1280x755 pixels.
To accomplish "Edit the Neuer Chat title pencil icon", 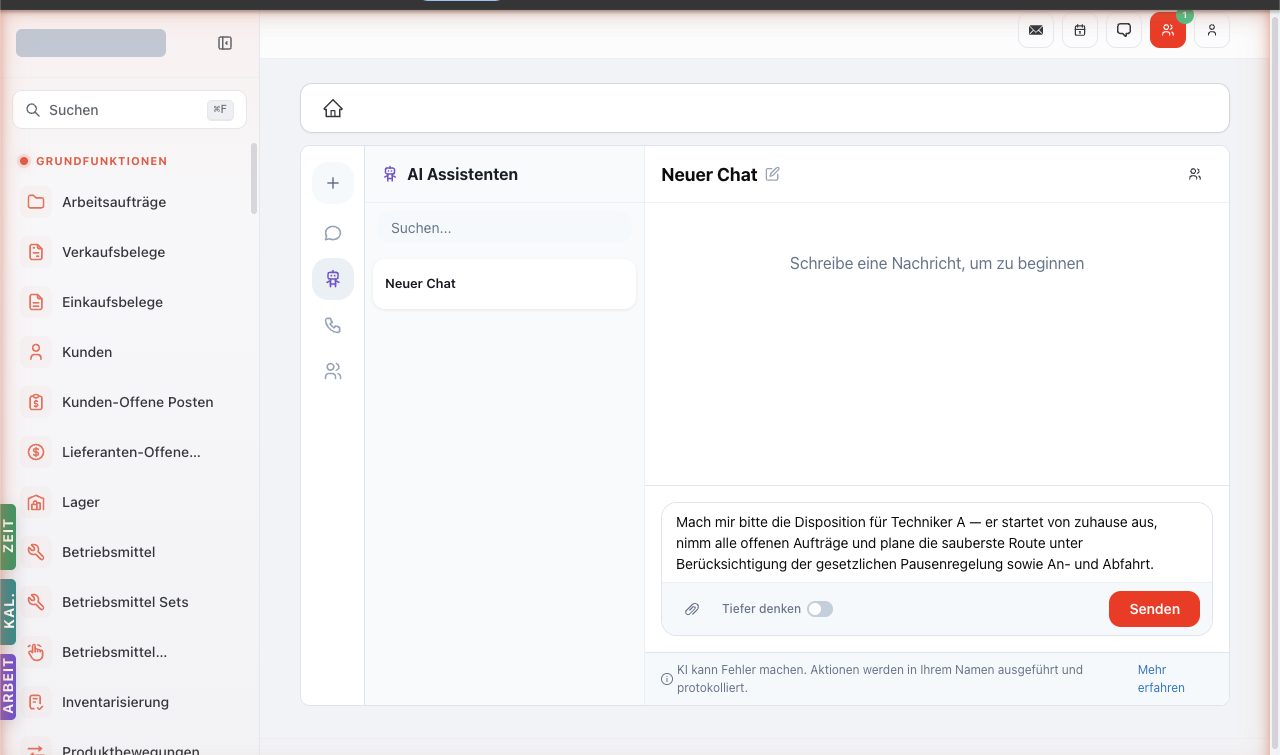I will coord(772,174).
